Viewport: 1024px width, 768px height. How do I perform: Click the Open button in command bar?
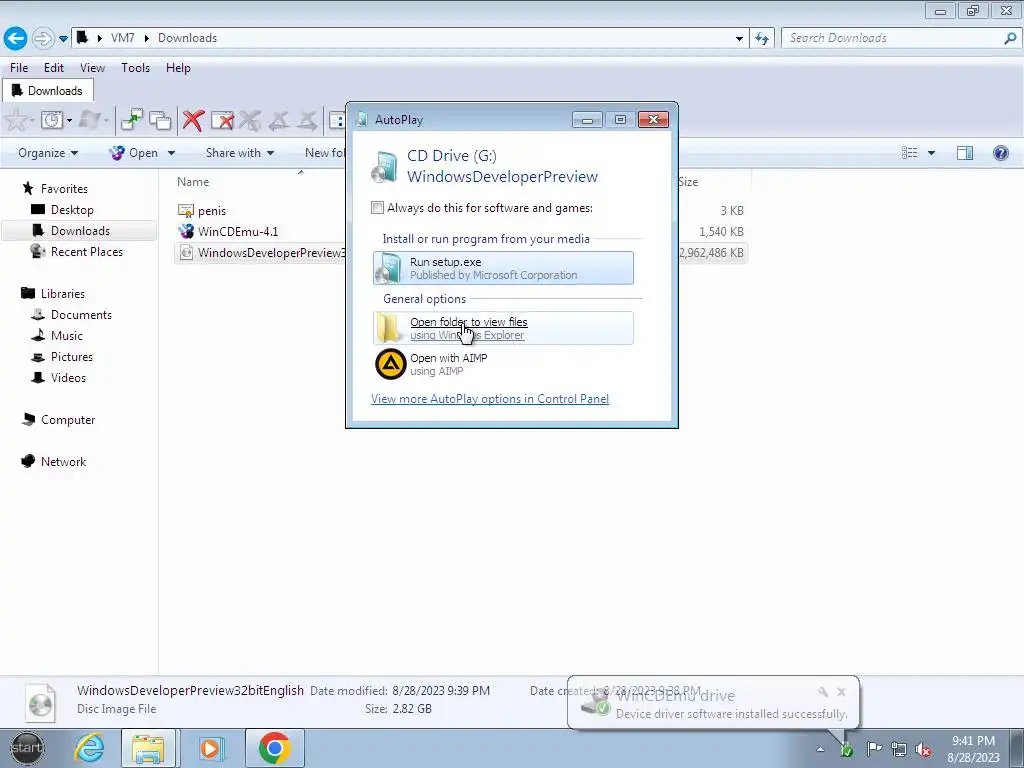(x=133, y=153)
